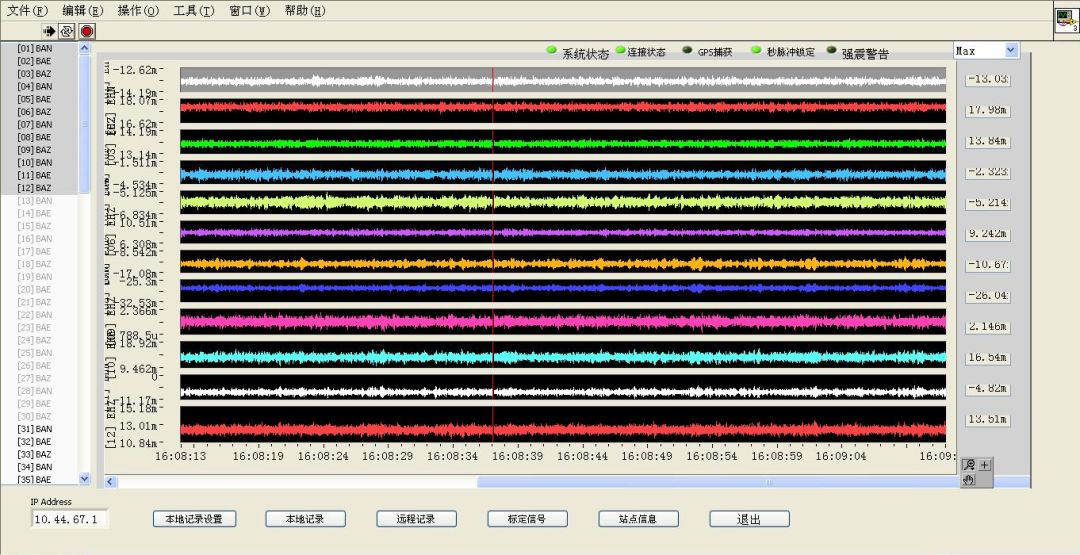Open the 操作(O) menu
1080x555 pixels.
click(x=138, y=10)
